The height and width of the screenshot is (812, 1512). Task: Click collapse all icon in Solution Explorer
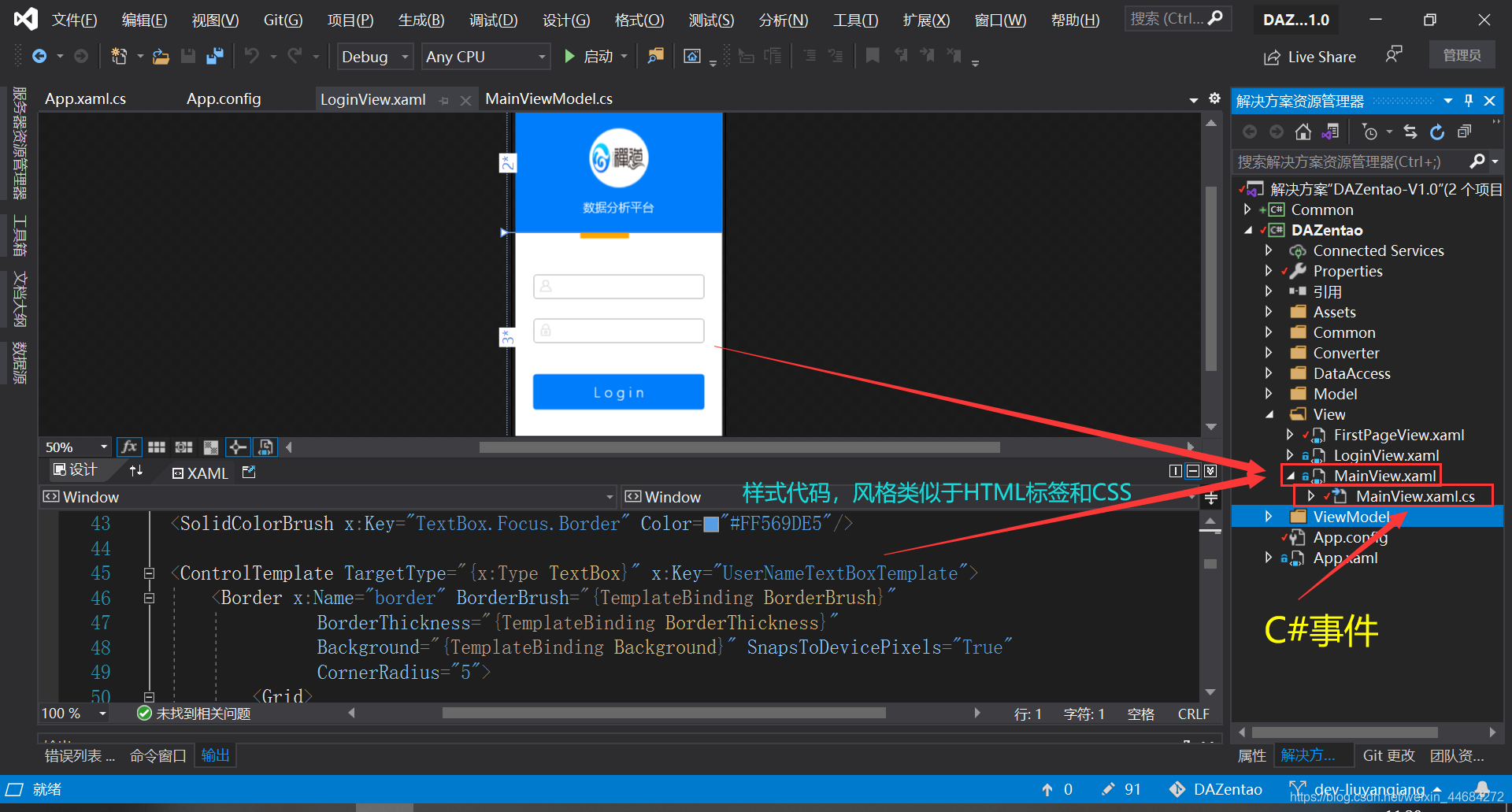tap(1464, 132)
